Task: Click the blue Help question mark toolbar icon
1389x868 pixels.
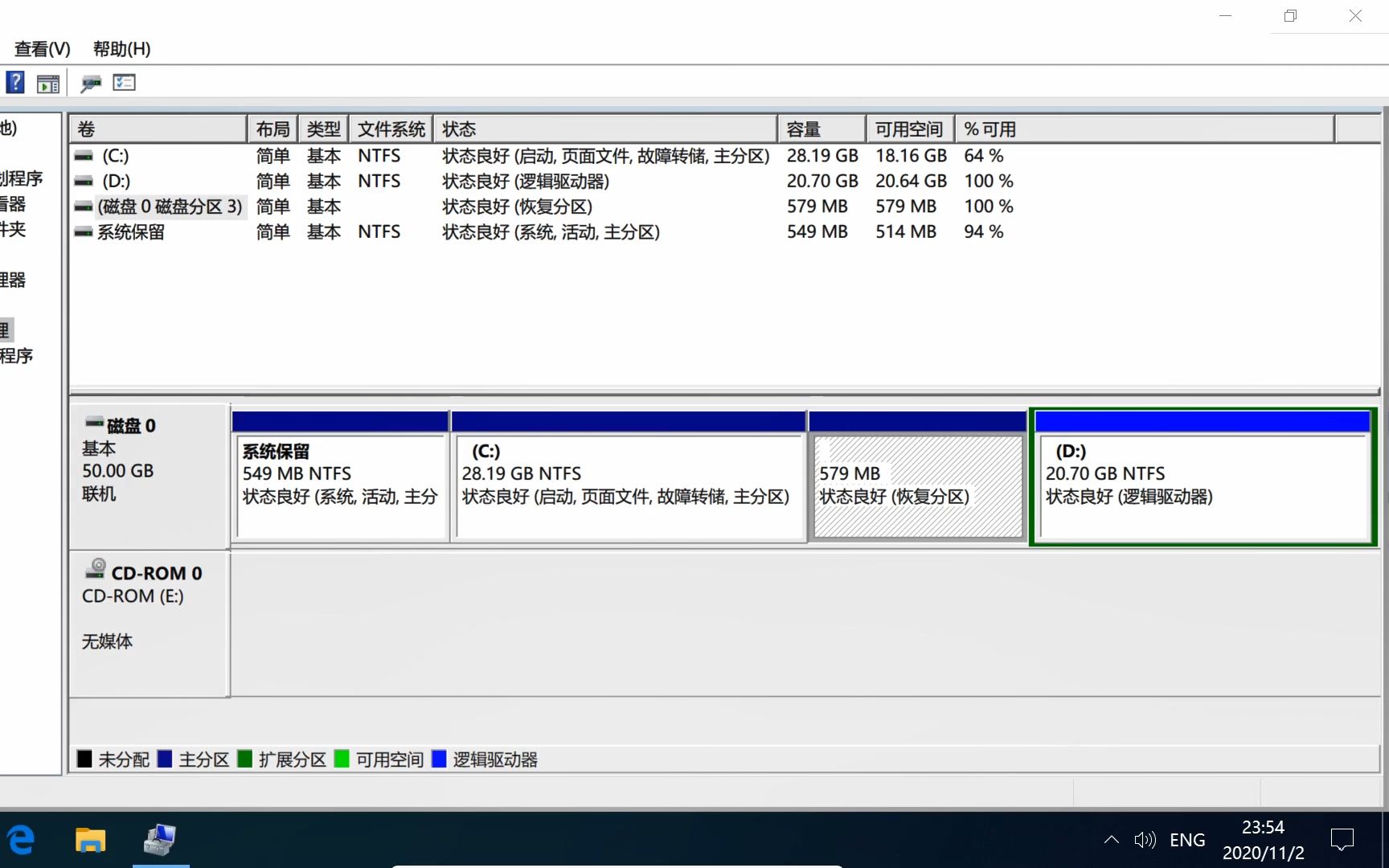Action: point(15,82)
